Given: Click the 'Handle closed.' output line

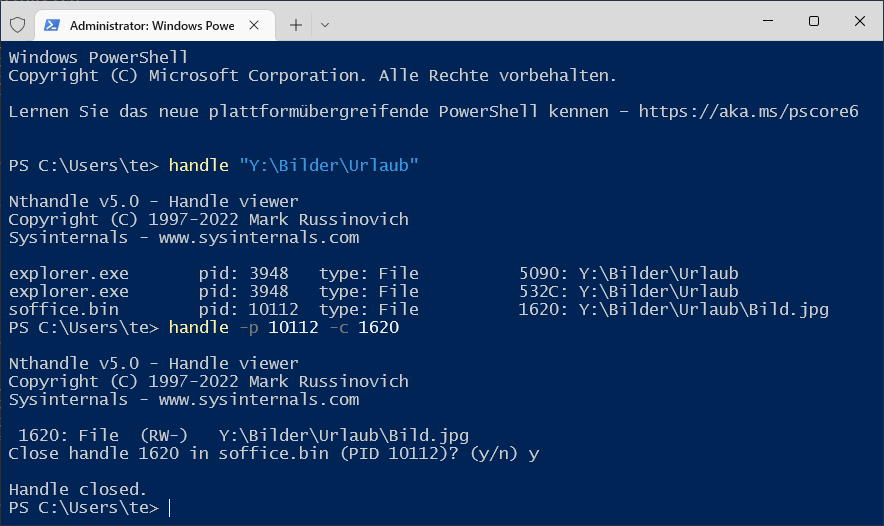Looking at the screenshot, I should coord(78,489).
